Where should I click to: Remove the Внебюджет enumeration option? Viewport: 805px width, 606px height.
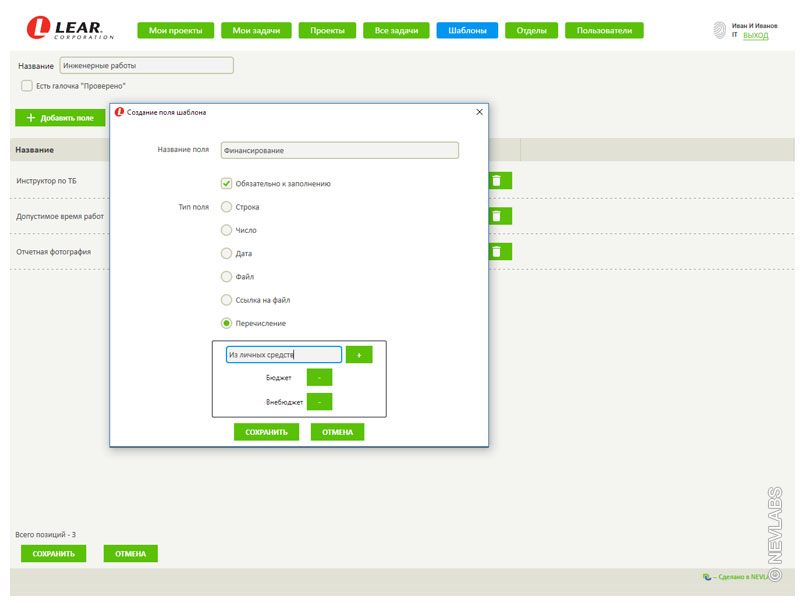click(319, 402)
